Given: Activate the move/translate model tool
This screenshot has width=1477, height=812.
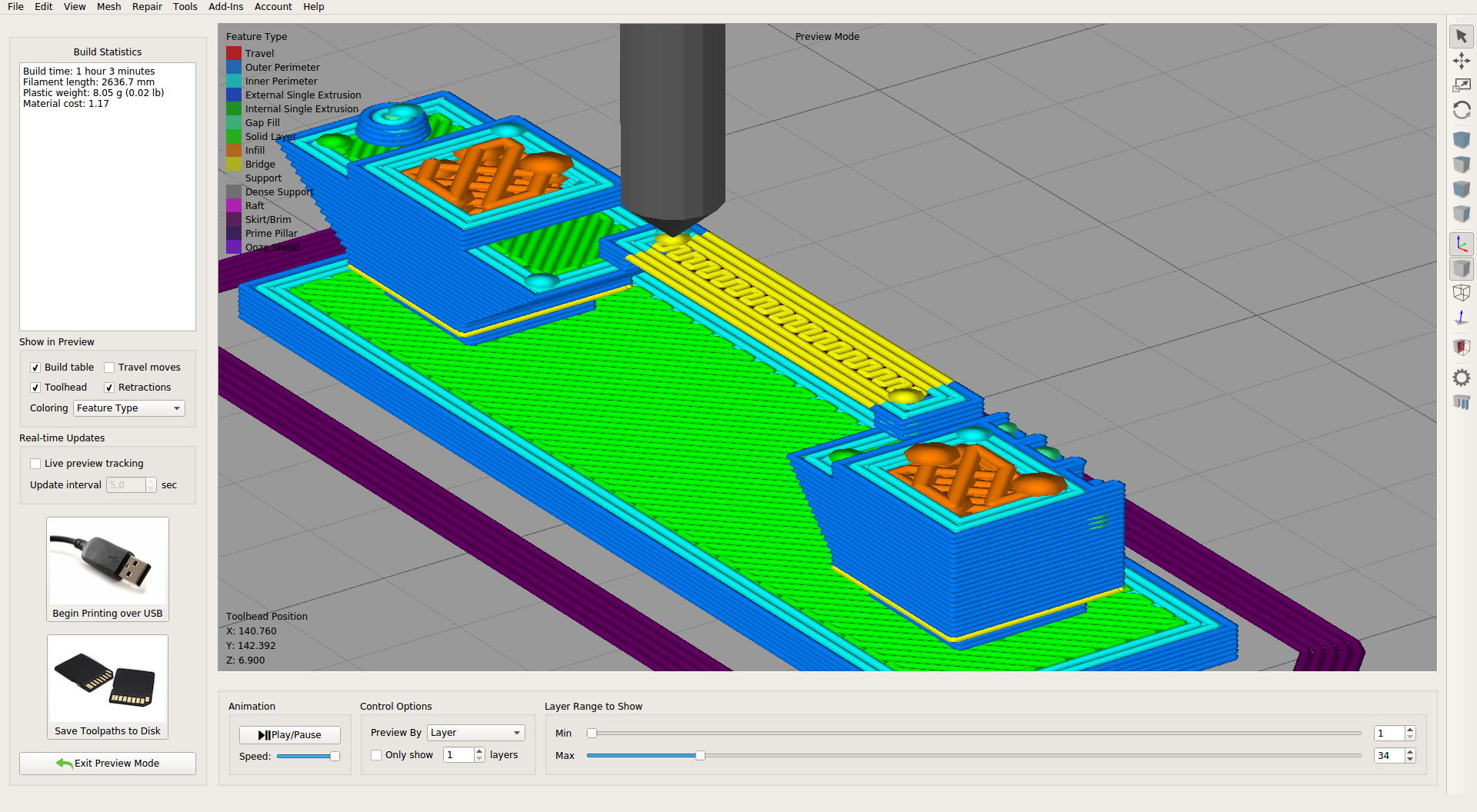Looking at the screenshot, I should pos(1461,61).
